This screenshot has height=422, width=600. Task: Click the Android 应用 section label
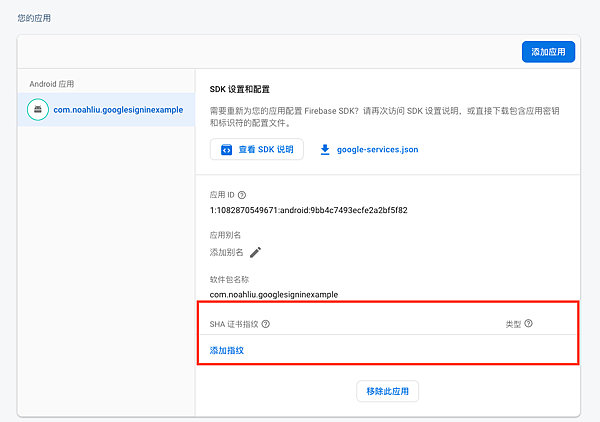(x=52, y=84)
